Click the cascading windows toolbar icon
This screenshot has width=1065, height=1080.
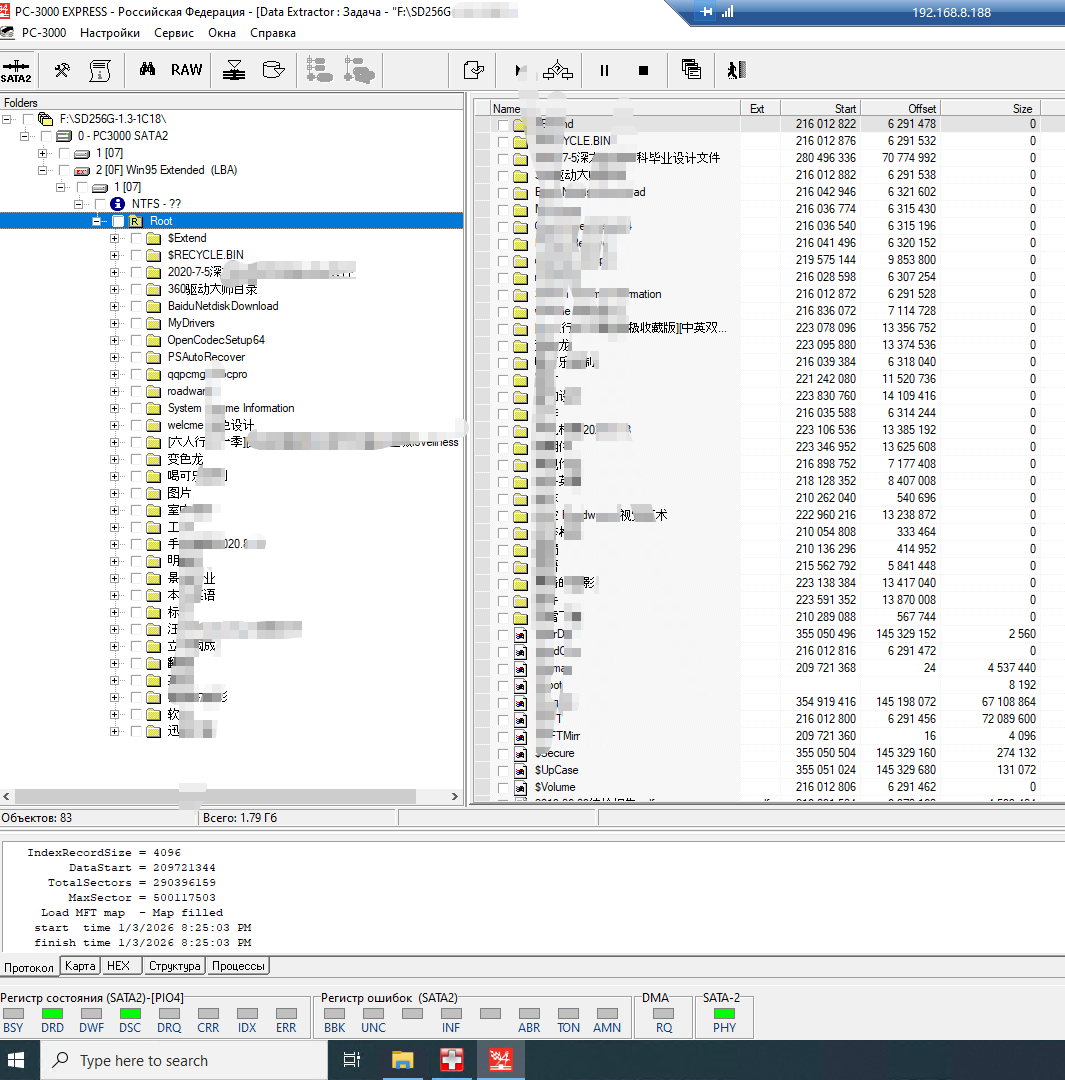pyautogui.click(x=690, y=70)
